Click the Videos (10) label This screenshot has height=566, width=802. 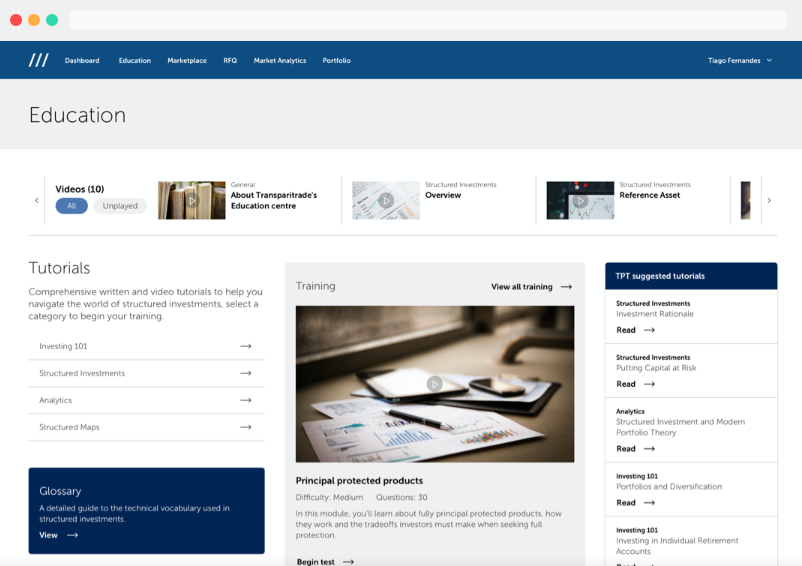click(x=80, y=189)
